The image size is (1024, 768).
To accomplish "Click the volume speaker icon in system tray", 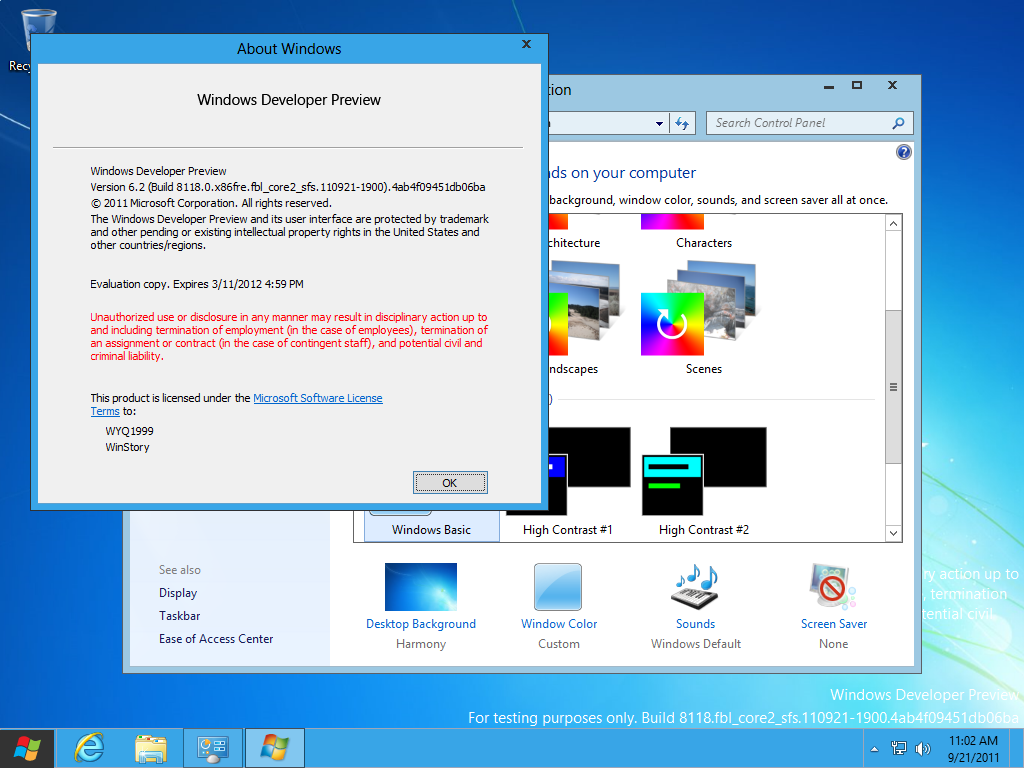I will (x=923, y=748).
